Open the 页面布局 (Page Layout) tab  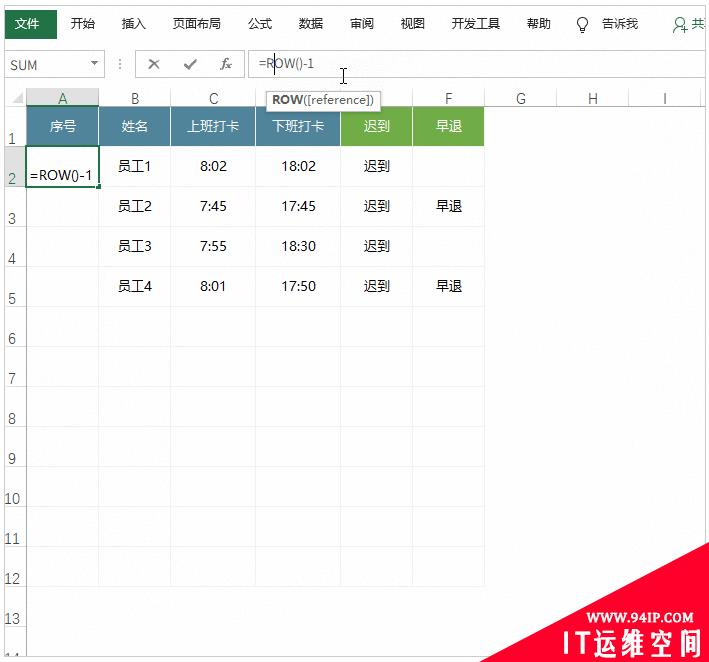[x=197, y=24]
